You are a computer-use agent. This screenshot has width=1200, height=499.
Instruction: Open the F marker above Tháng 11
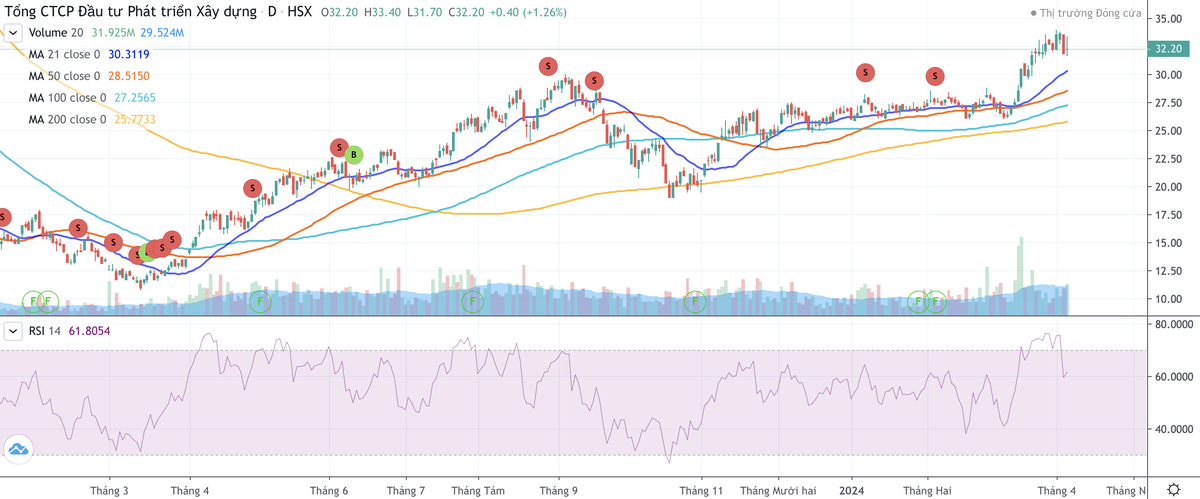[x=695, y=300]
